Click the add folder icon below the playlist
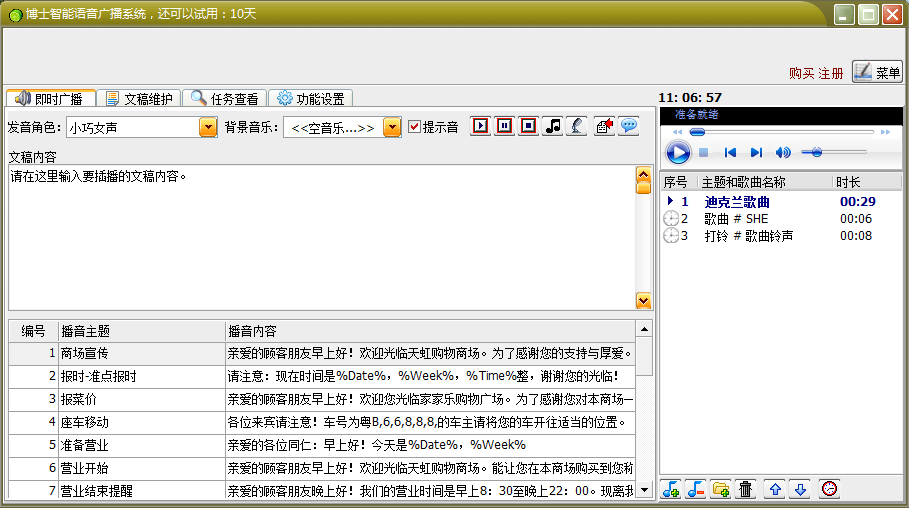This screenshot has width=909, height=508. (x=721, y=489)
